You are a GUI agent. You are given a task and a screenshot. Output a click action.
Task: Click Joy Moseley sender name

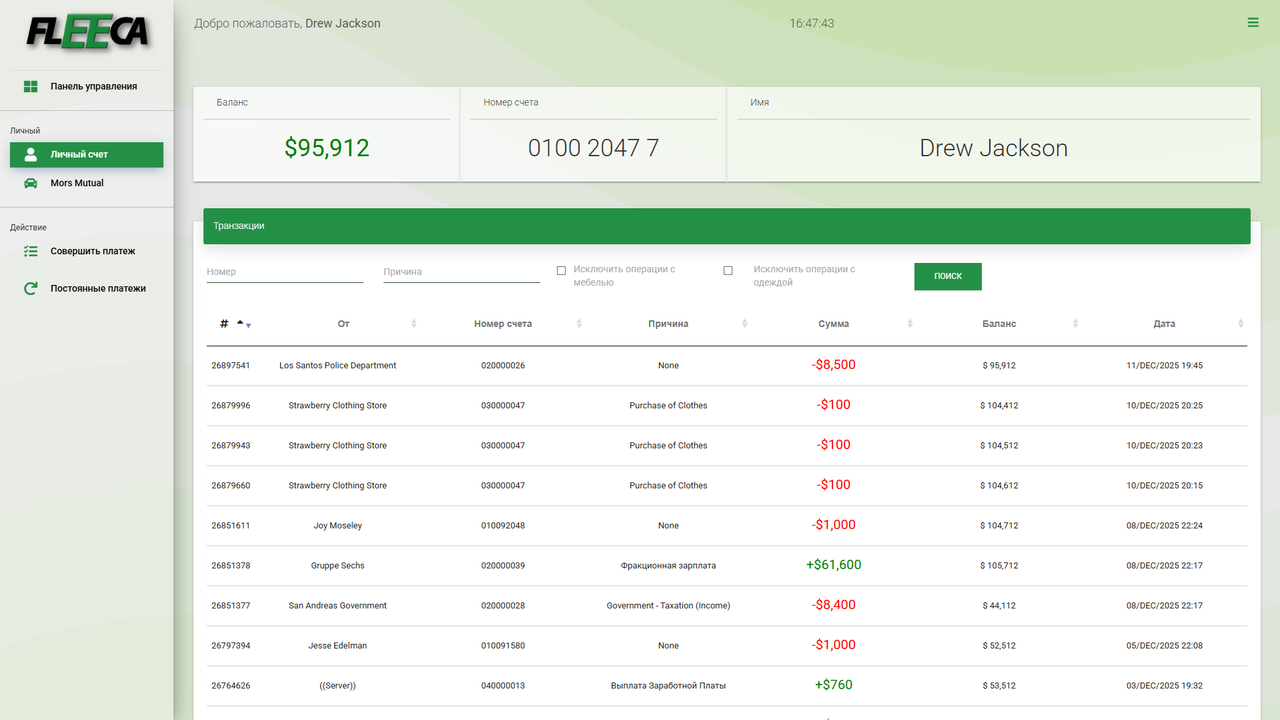click(338, 526)
